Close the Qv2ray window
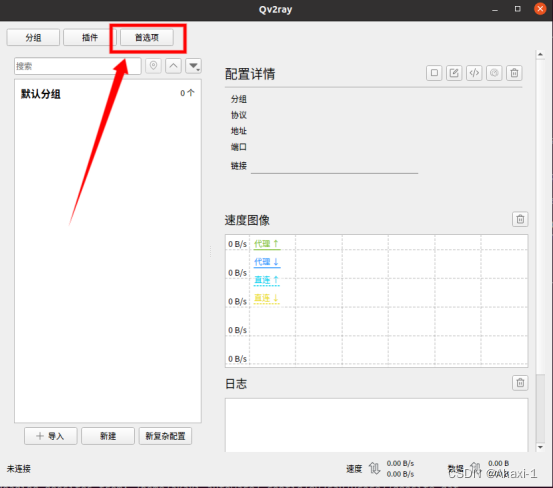Screen dimensions: 553x488 pyautogui.click(x=540, y=9)
